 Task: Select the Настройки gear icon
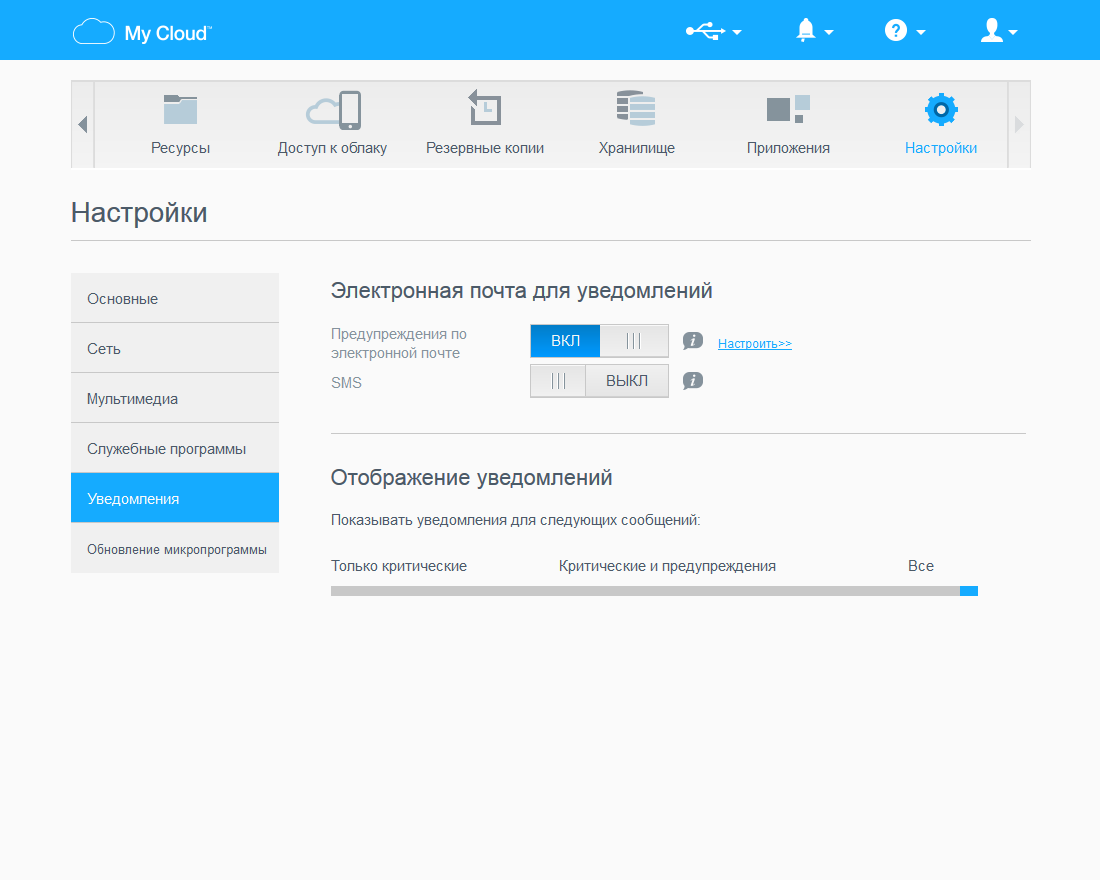(x=941, y=109)
